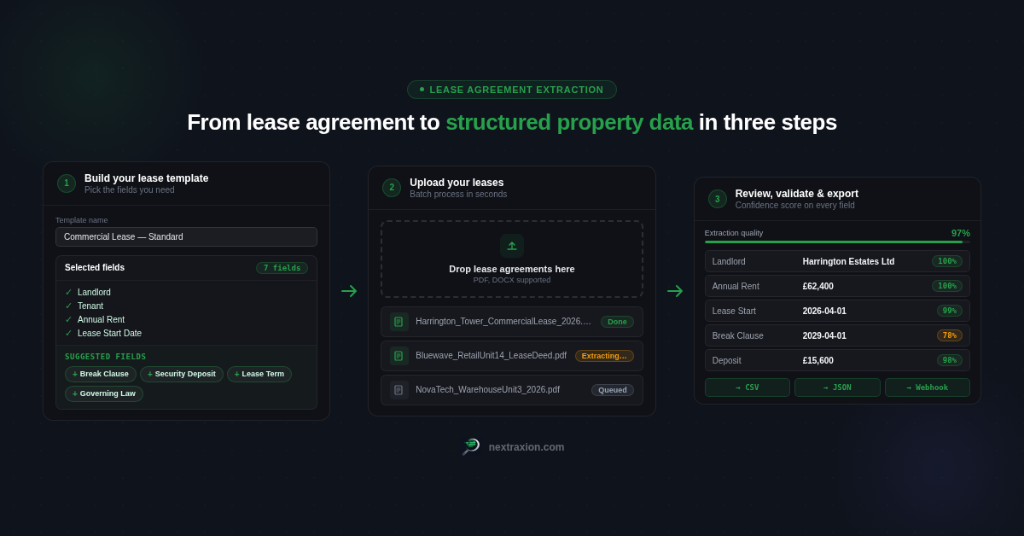Viewport: 1024px width, 536px height.
Task: Click the Extraction quality progress bar
Action: click(x=837, y=242)
